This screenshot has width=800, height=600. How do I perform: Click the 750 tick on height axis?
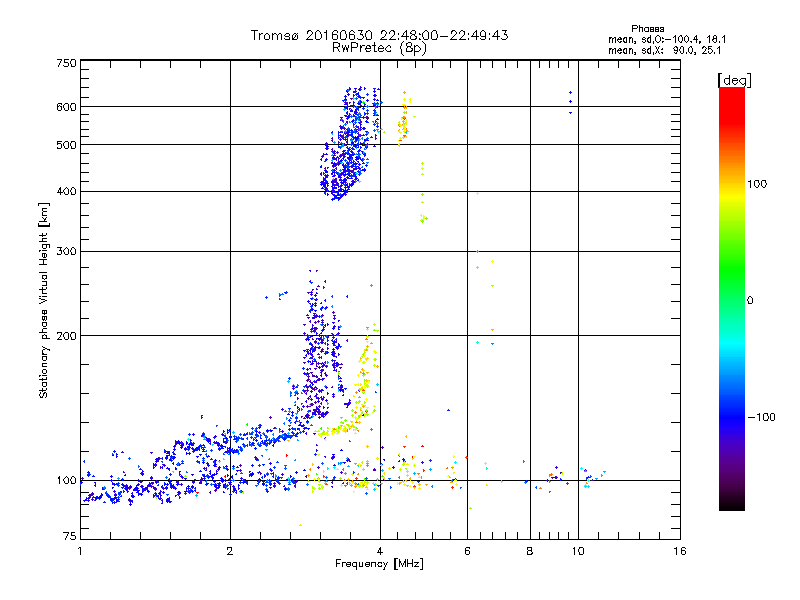(66, 63)
